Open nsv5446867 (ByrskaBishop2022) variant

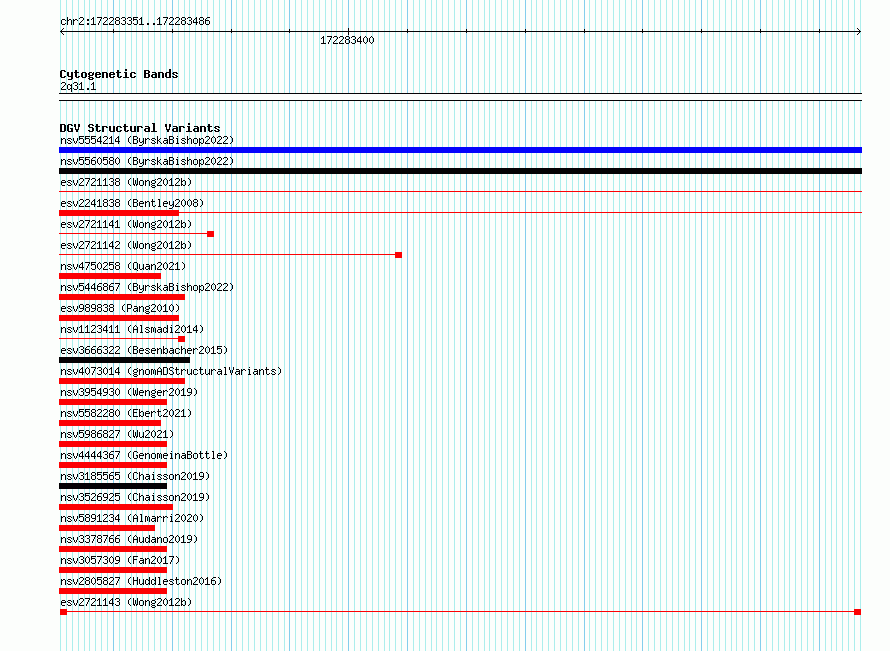147,287
